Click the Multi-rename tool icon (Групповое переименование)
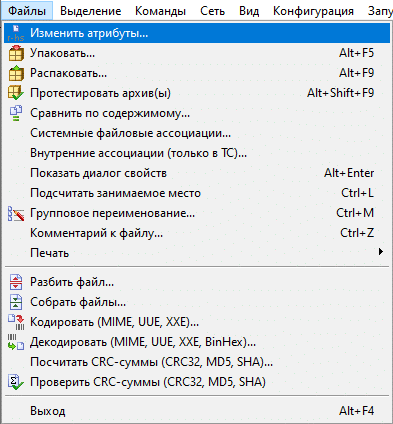The height and width of the screenshot is (424, 393). (16, 213)
